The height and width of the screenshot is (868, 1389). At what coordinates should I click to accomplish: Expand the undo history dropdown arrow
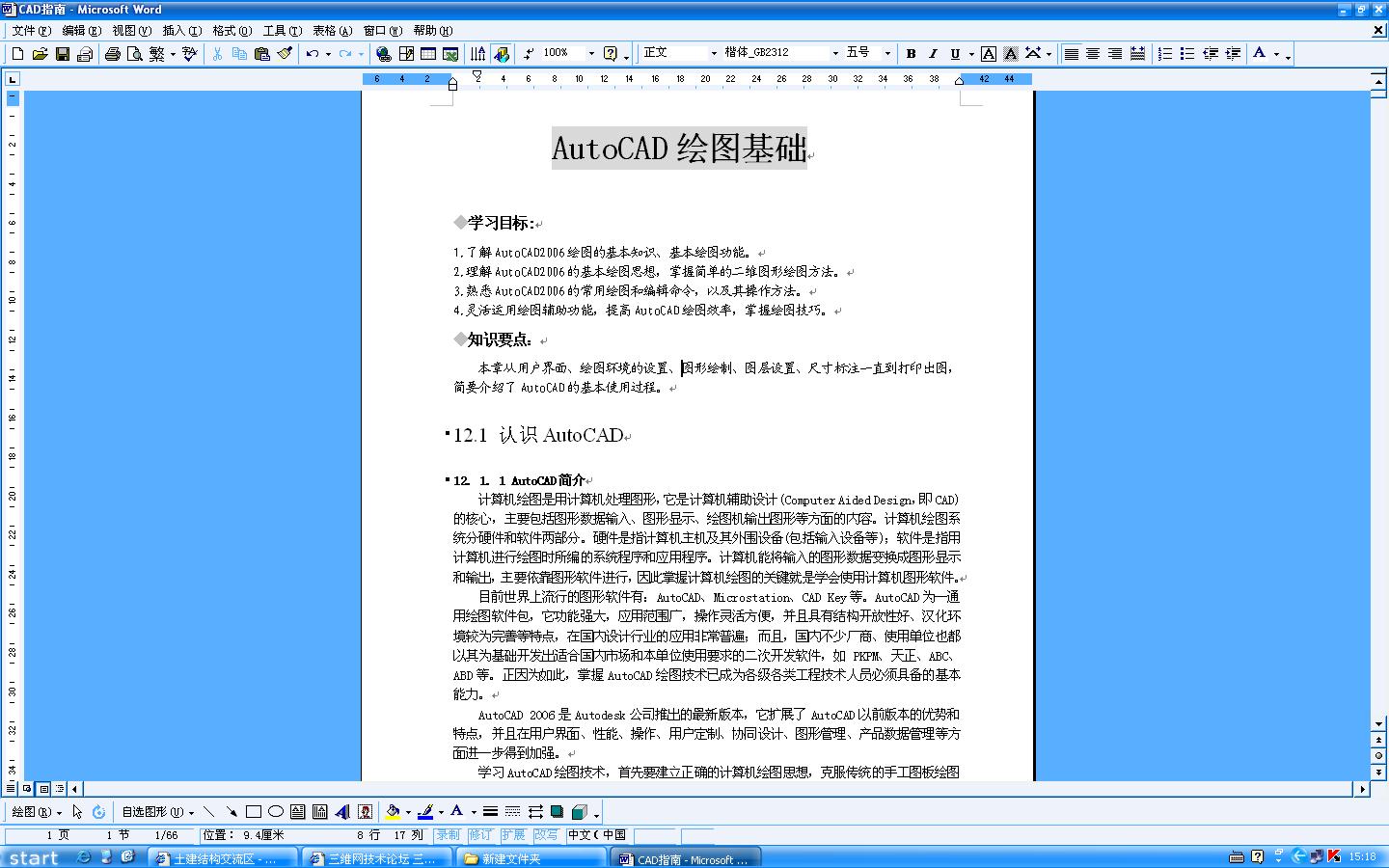328,54
